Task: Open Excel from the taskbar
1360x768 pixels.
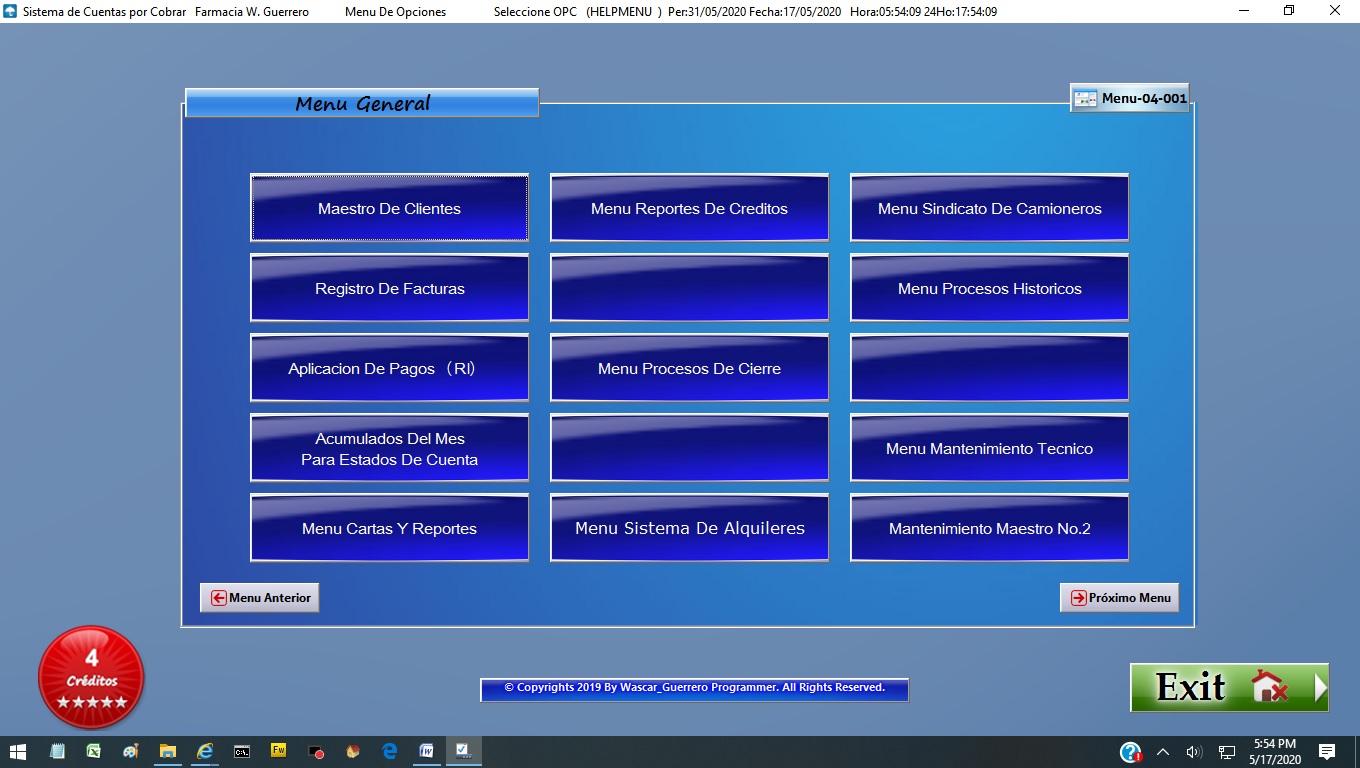Action: point(93,751)
